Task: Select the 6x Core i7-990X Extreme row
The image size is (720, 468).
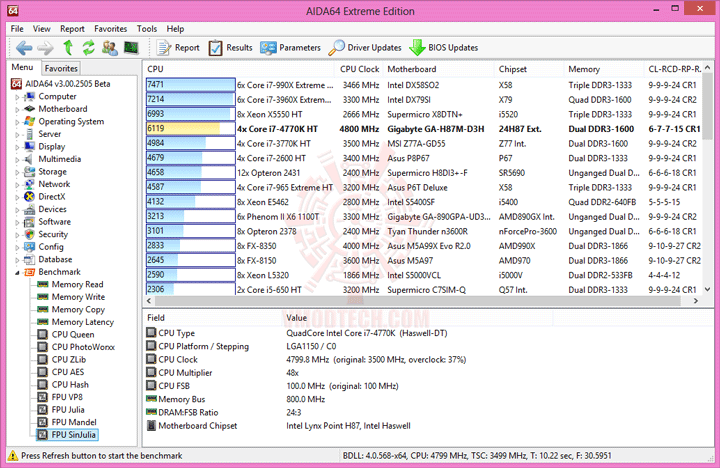Action: (x=423, y=85)
